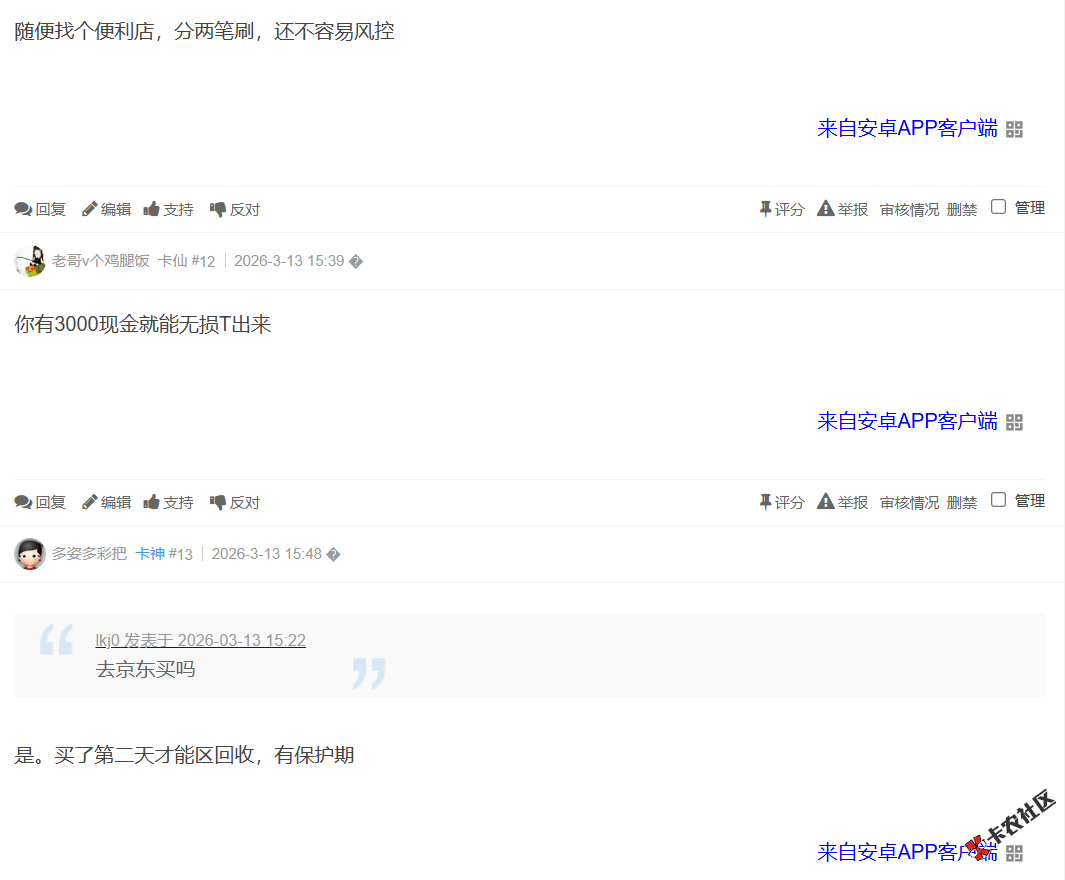The height and width of the screenshot is (880, 1065).
Task: Click 来自安卓APP客户端 link on post #12
Action: pyautogui.click(x=905, y=421)
